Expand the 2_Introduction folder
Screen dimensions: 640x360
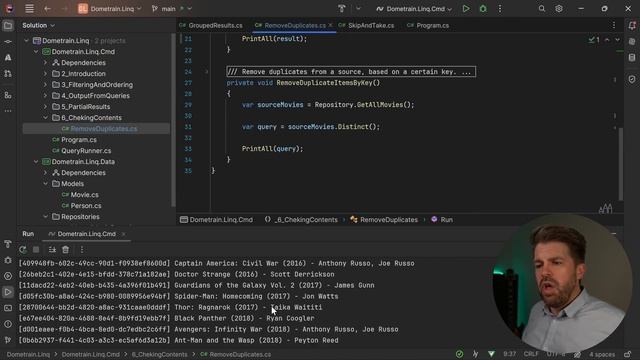tap(45, 74)
